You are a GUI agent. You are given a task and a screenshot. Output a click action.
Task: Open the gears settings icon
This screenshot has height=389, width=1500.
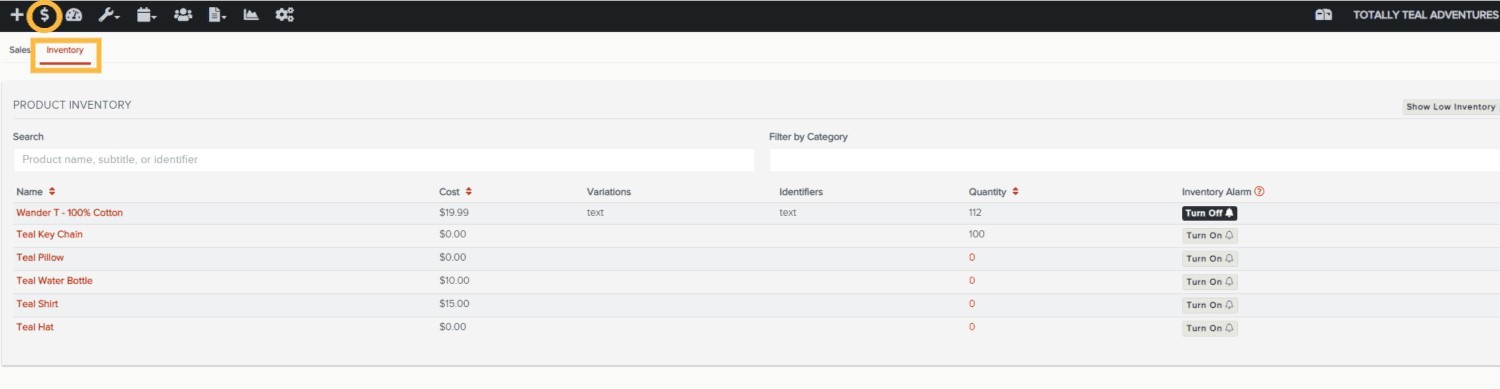point(285,15)
